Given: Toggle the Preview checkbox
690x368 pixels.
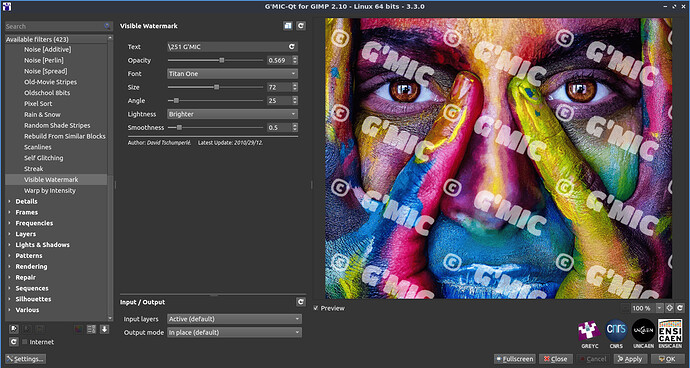Looking at the screenshot, I should [x=316, y=308].
